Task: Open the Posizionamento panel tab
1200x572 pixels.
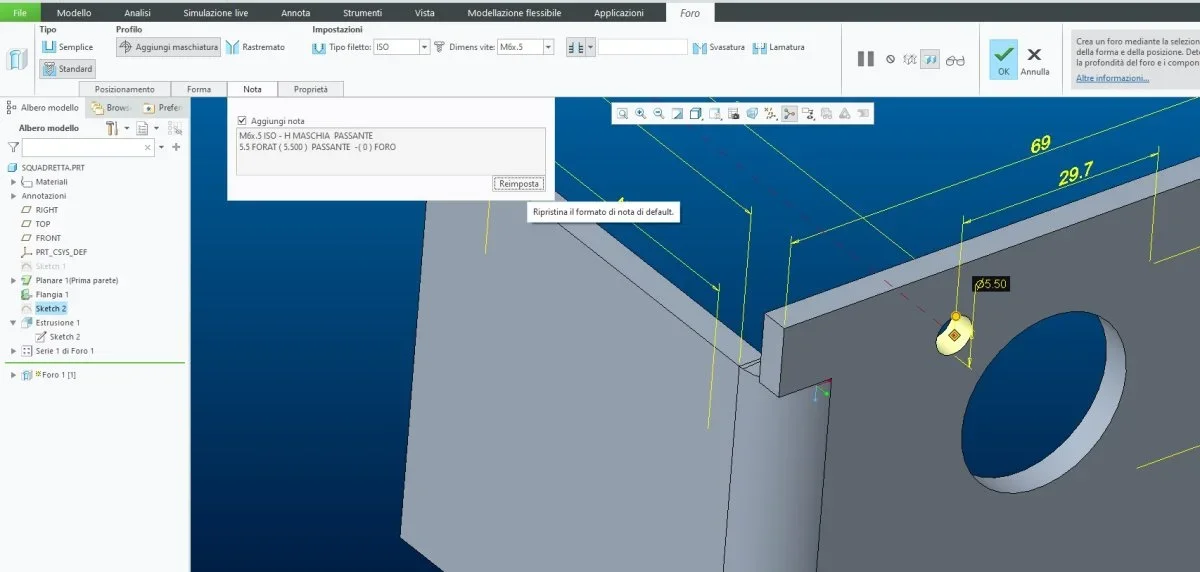Action: pos(124,89)
